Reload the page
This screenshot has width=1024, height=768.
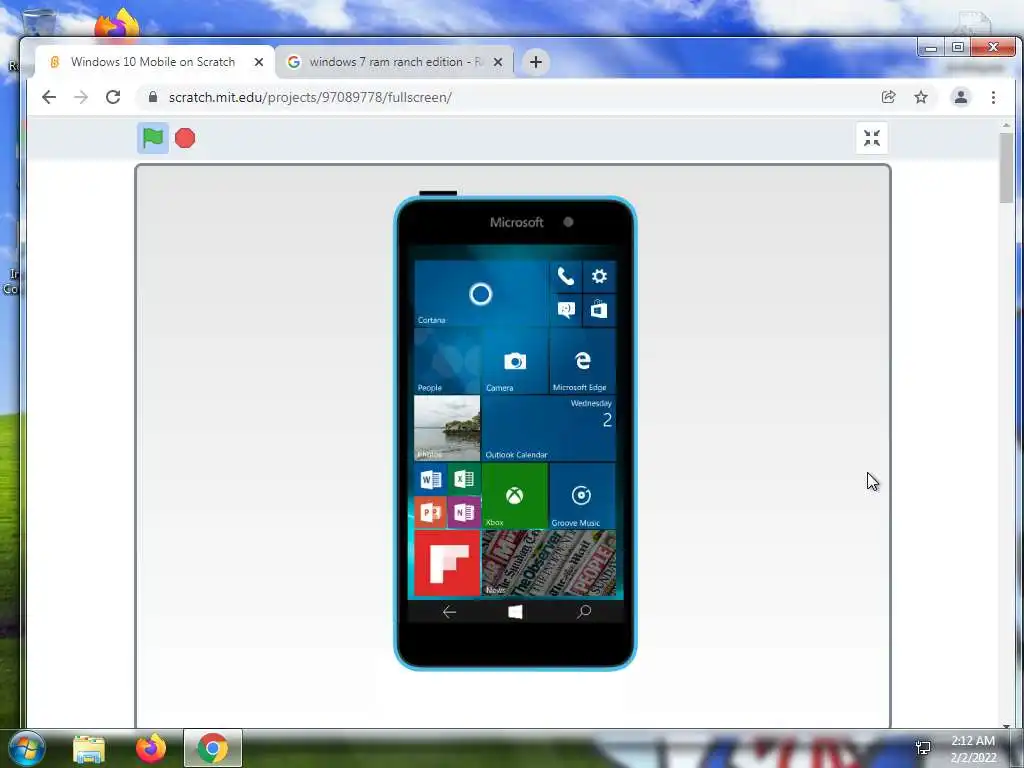click(x=113, y=97)
